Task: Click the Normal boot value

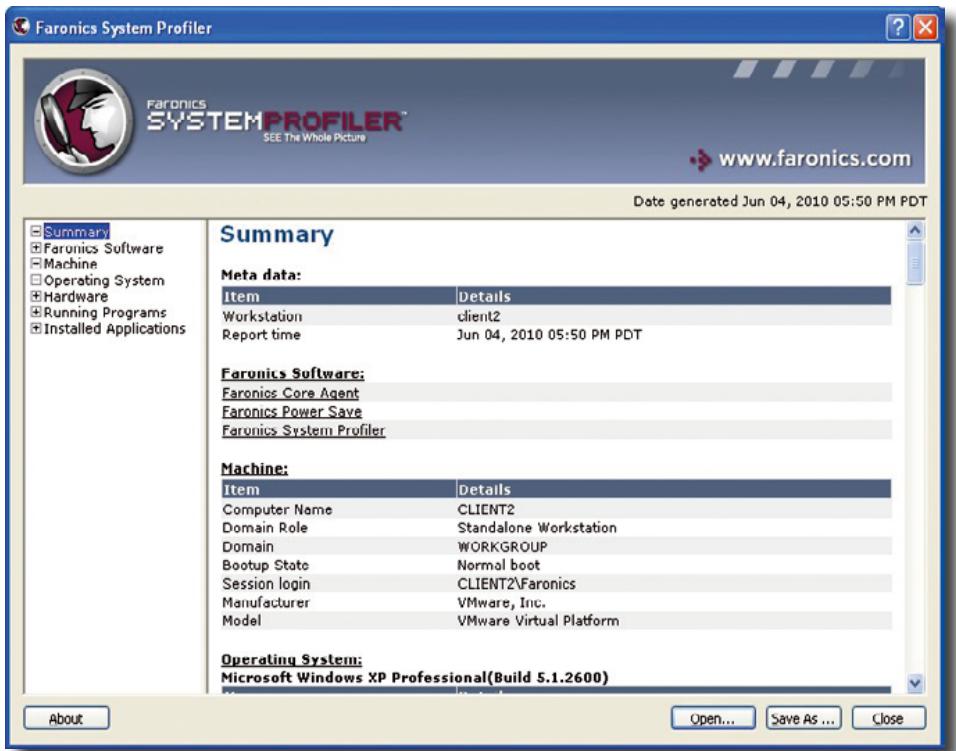Action: [498, 565]
